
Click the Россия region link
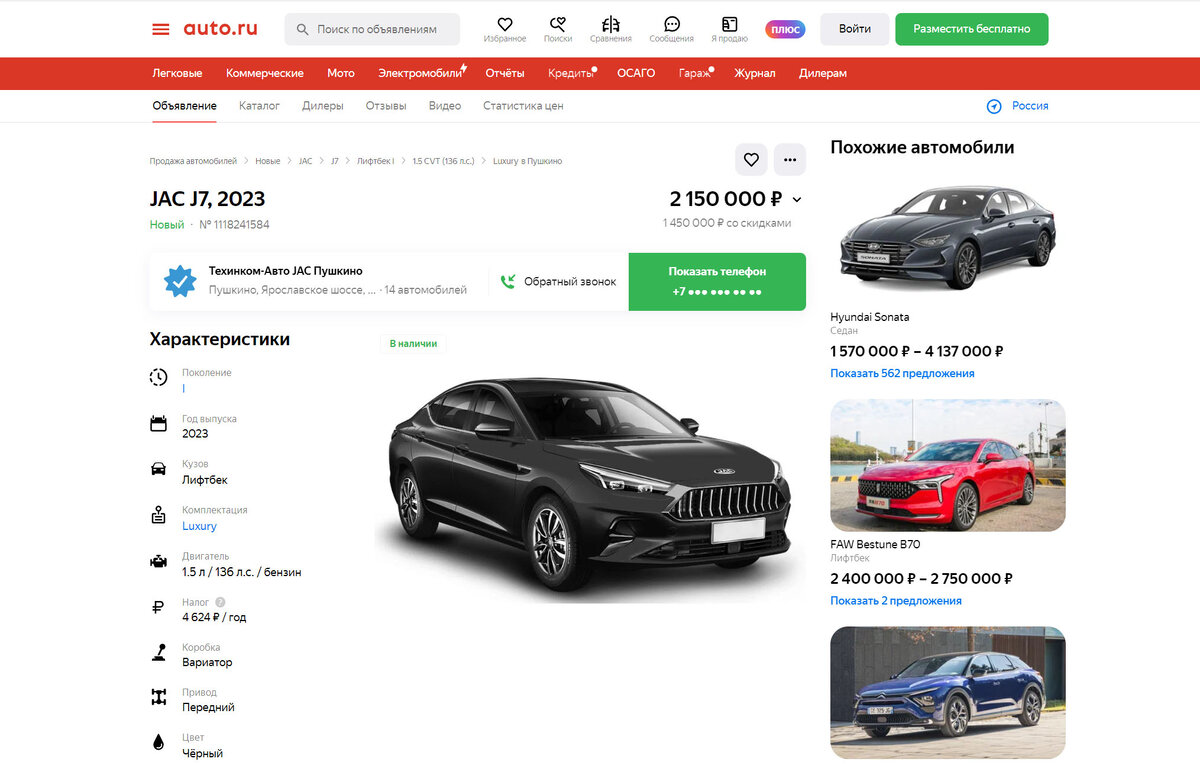[x=1030, y=106]
